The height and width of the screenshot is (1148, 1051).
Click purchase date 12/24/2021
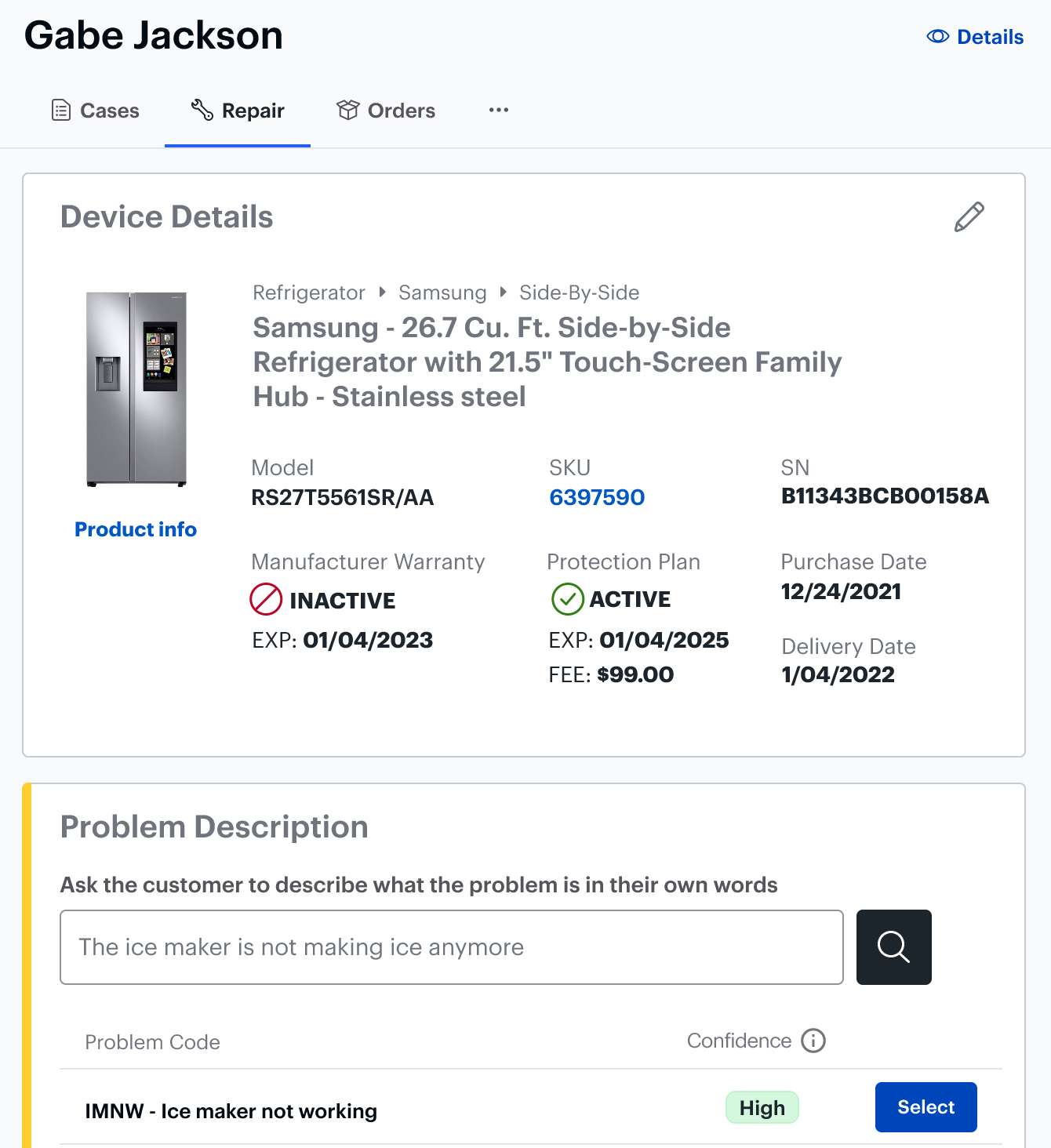pyautogui.click(x=841, y=591)
